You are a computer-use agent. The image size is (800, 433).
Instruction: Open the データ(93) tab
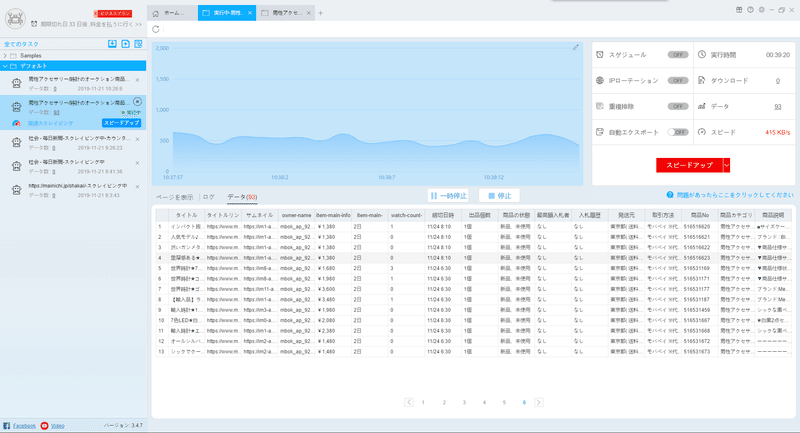pyautogui.click(x=242, y=197)
